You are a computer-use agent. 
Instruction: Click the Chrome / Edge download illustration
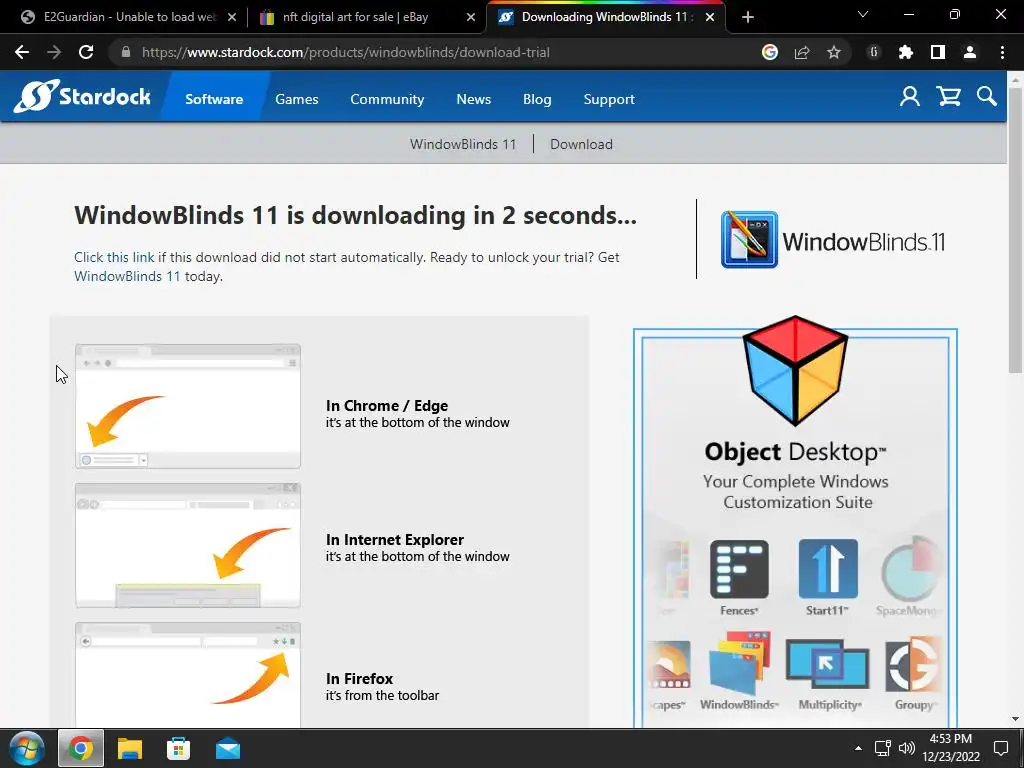188,406
